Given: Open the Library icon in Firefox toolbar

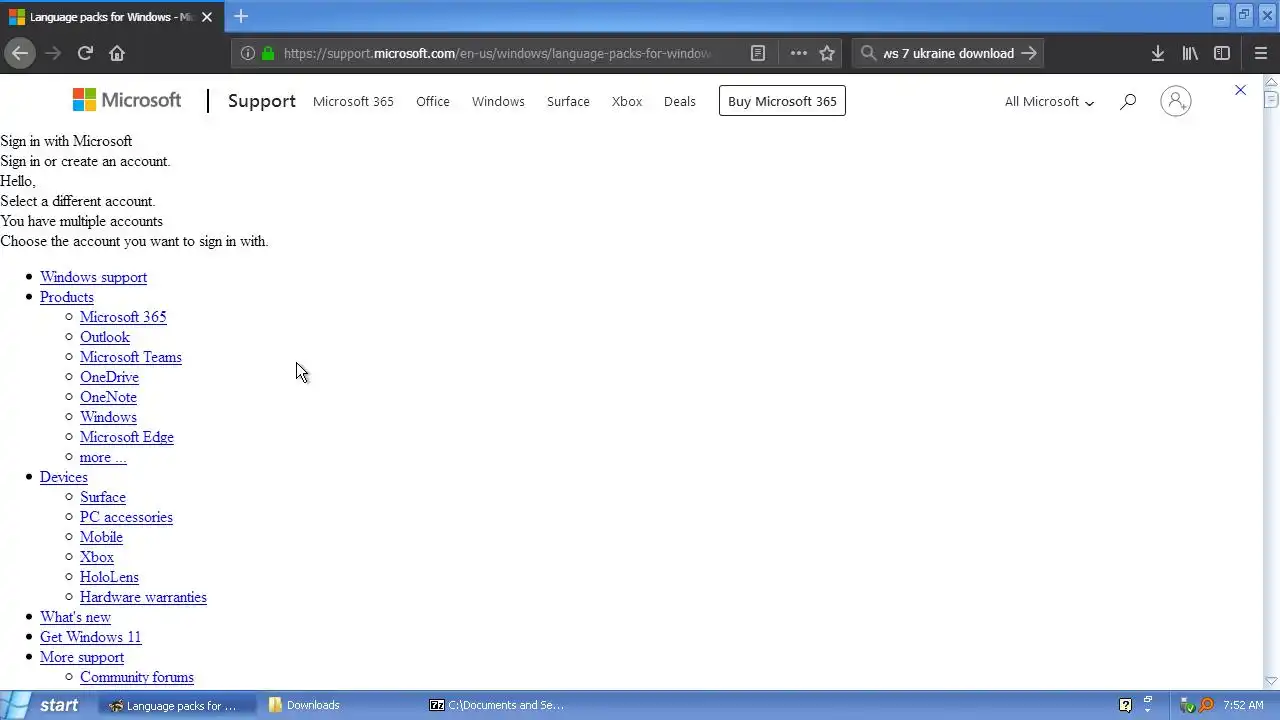Looking at the screenshot, I should [1190, 53].
